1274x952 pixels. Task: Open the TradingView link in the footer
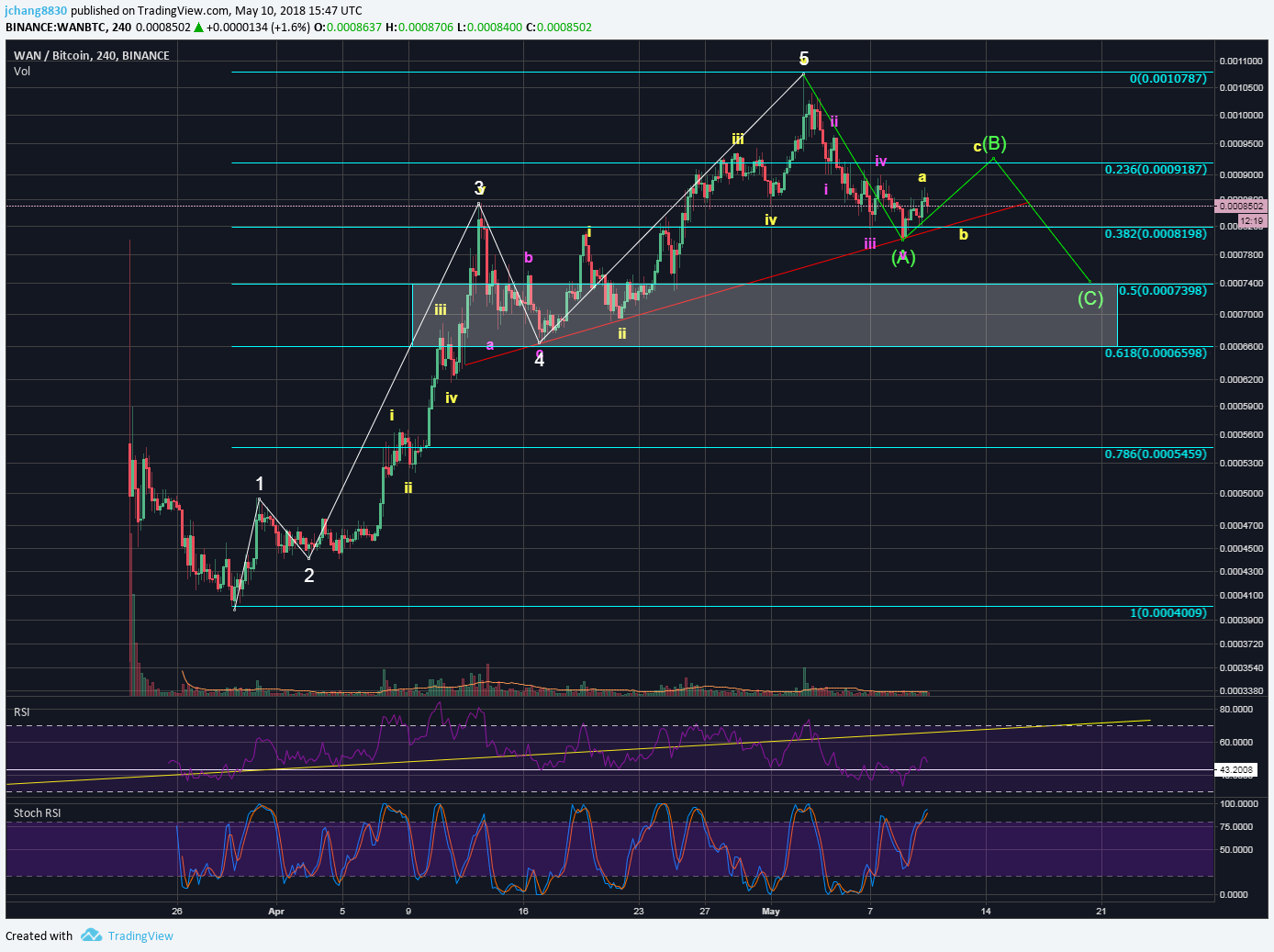[140, 935]
